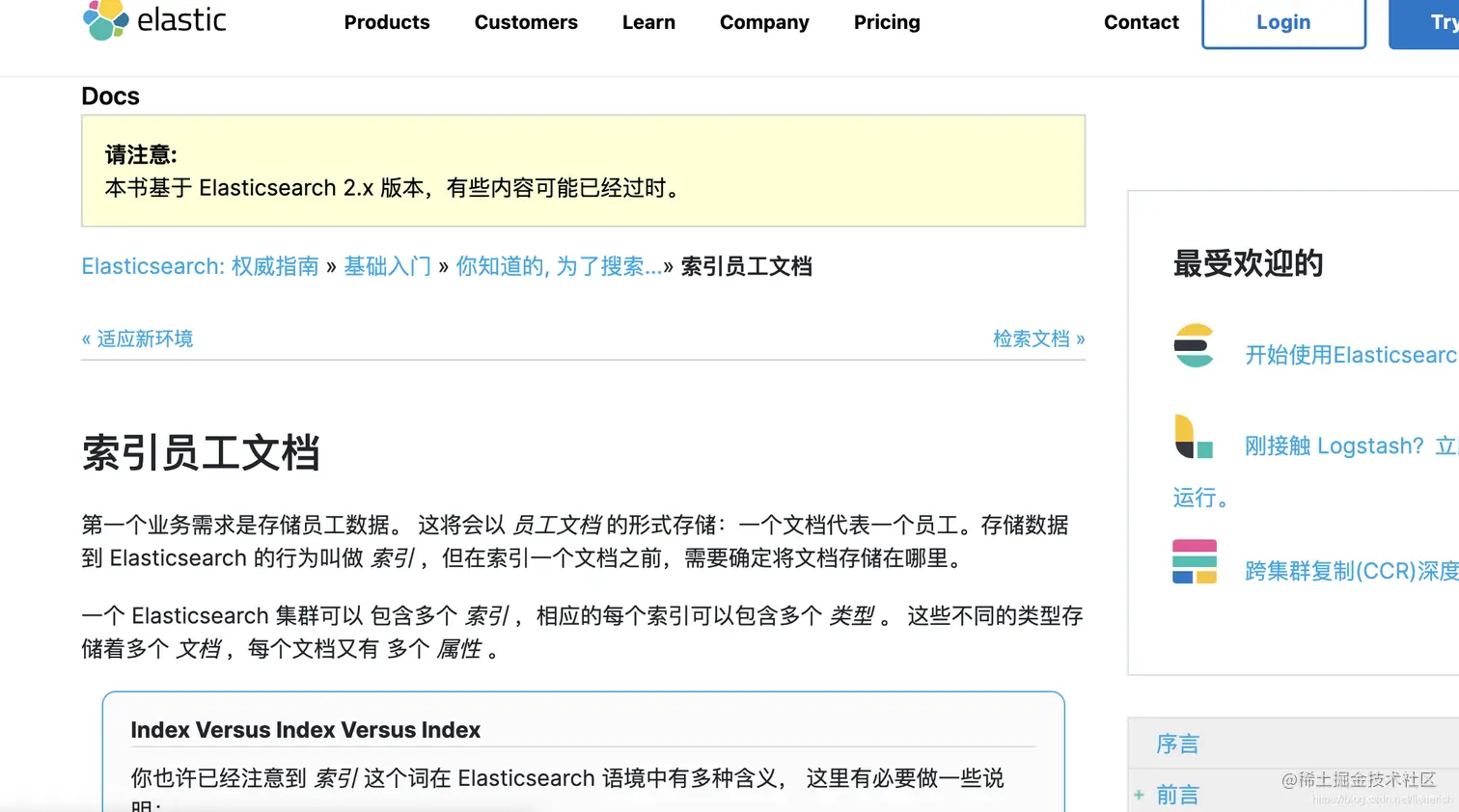The width and height of the screenshot is (1459, 812).
Task: Click the 索引员工文档 page heading
Action: 201,453
